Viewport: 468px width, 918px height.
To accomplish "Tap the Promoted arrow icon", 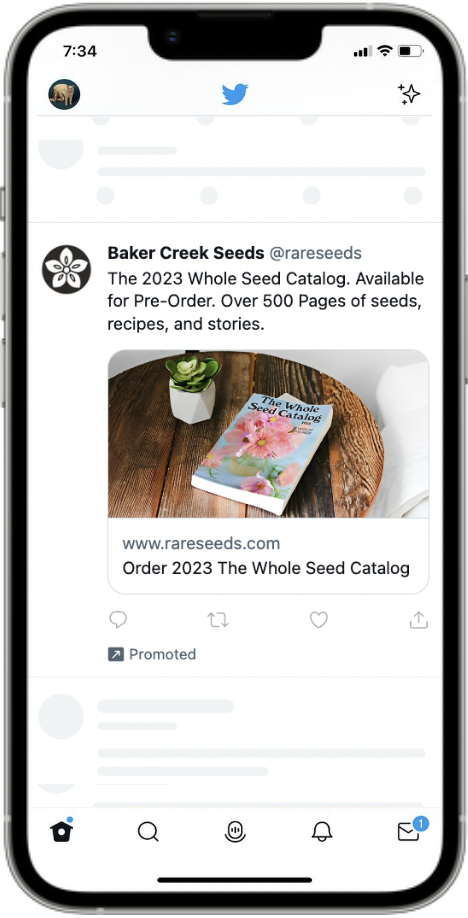I will 115,654.
